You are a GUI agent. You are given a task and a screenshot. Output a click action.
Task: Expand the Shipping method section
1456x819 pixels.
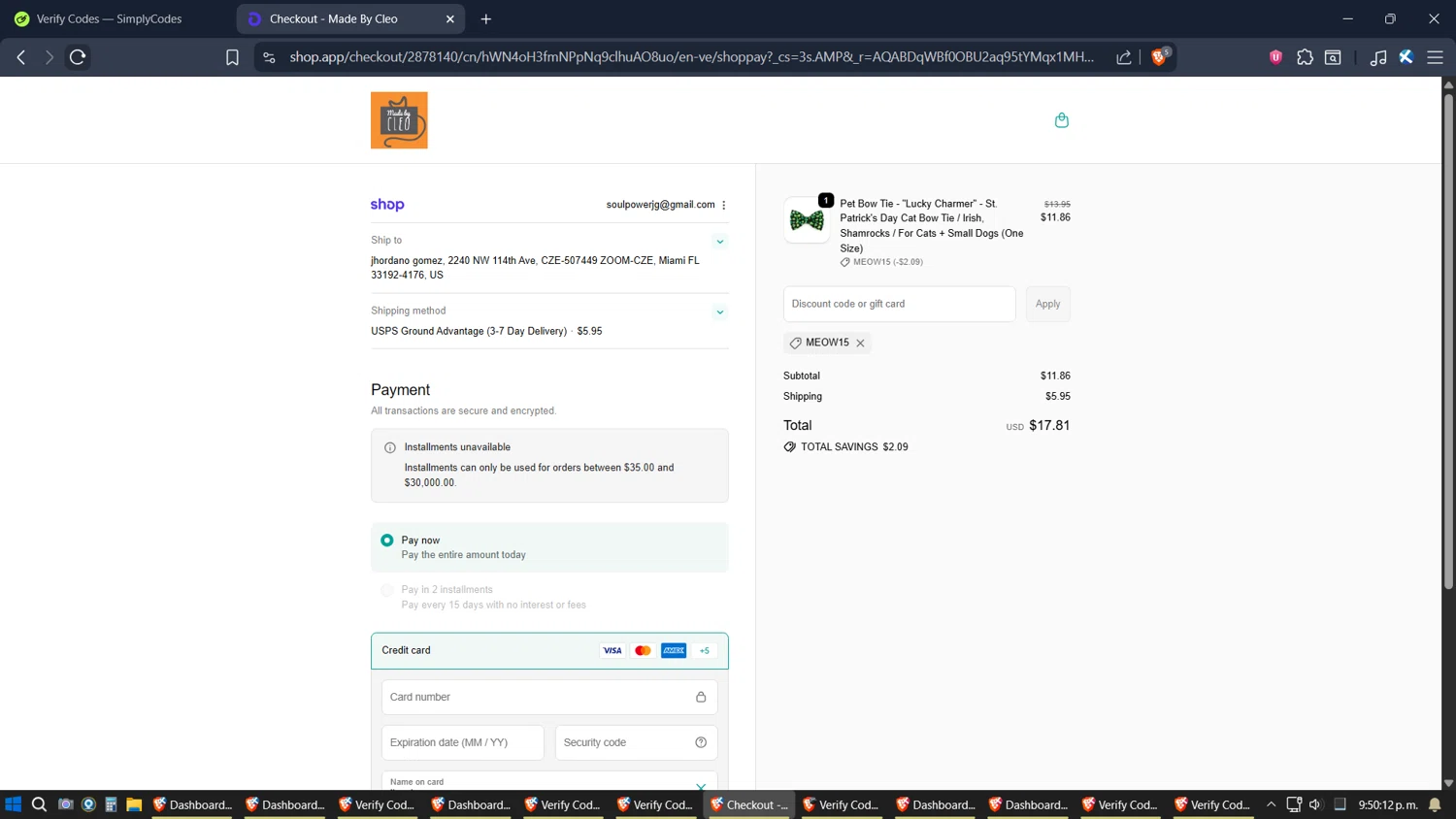tap(720, 312)
